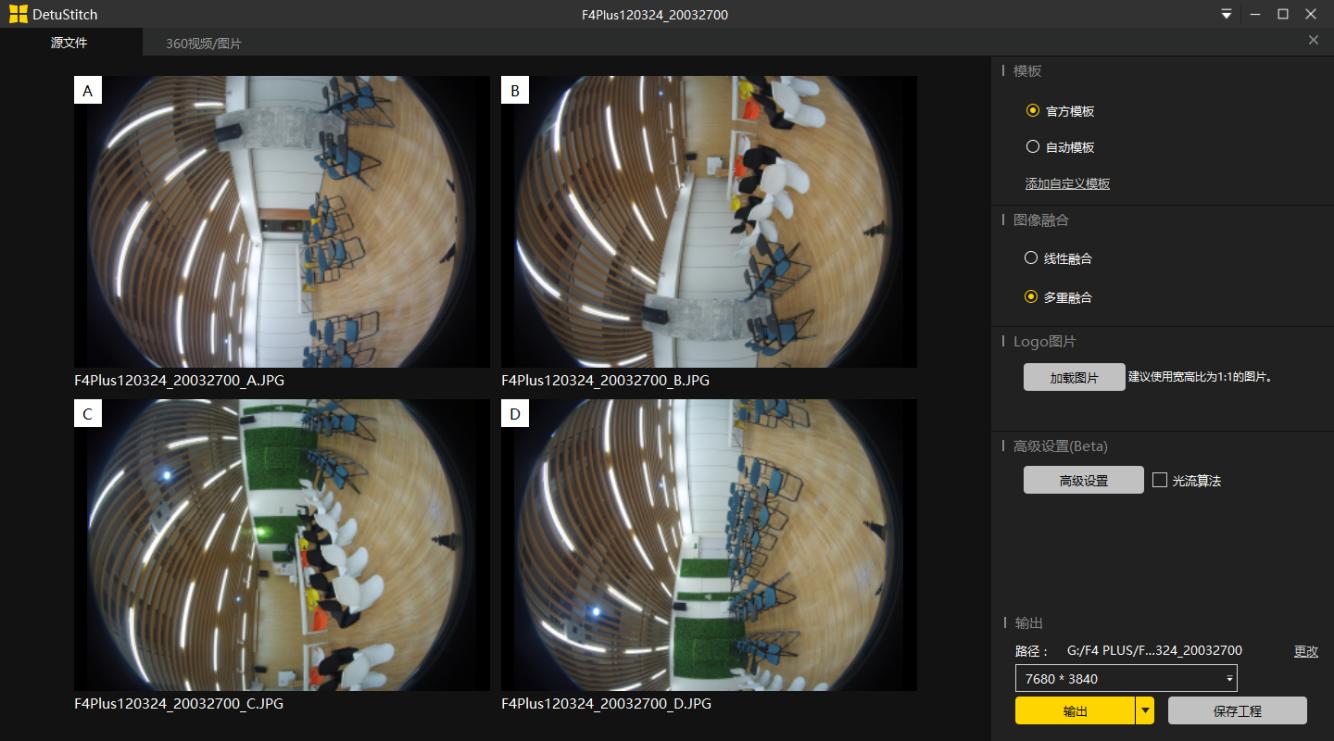Open the 7680 * 3840 resolution dropdown

(x=1126, y=678)
